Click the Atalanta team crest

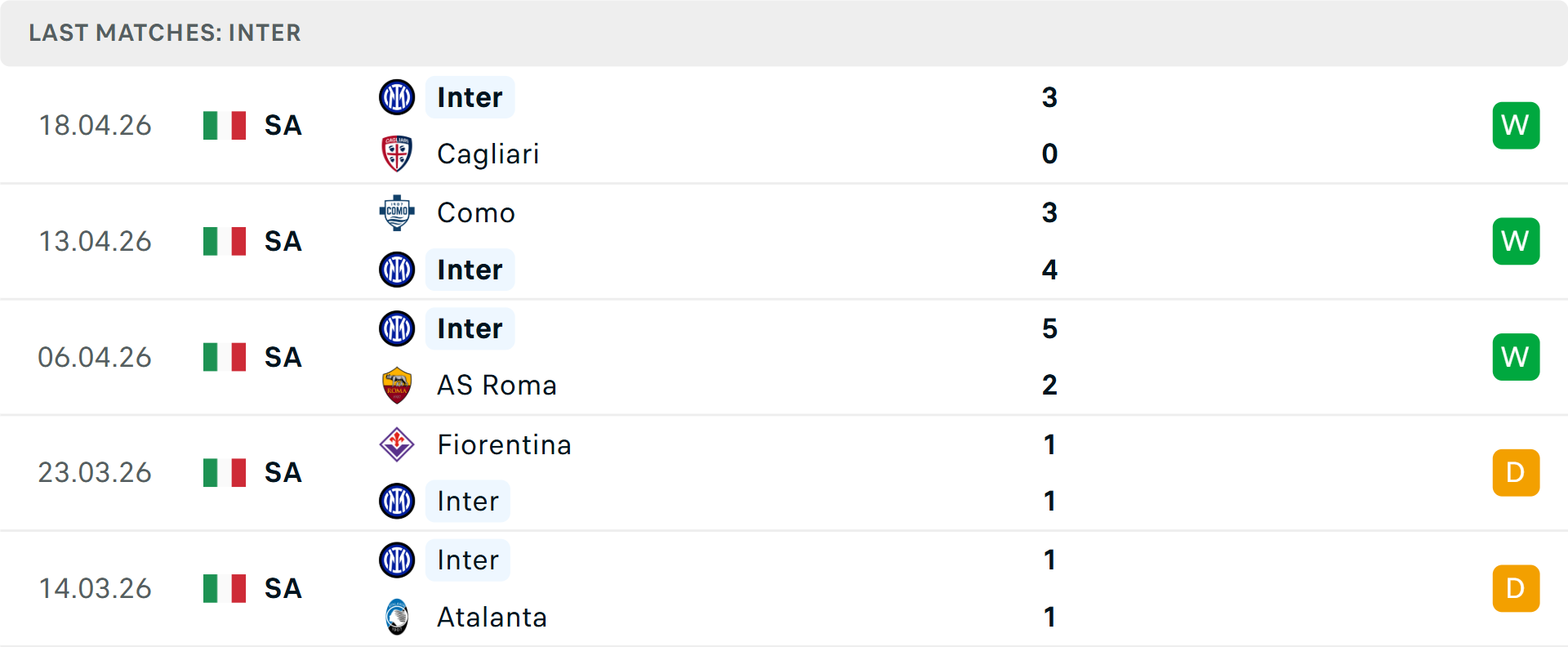pyautogui.click(x=397, y=618)
